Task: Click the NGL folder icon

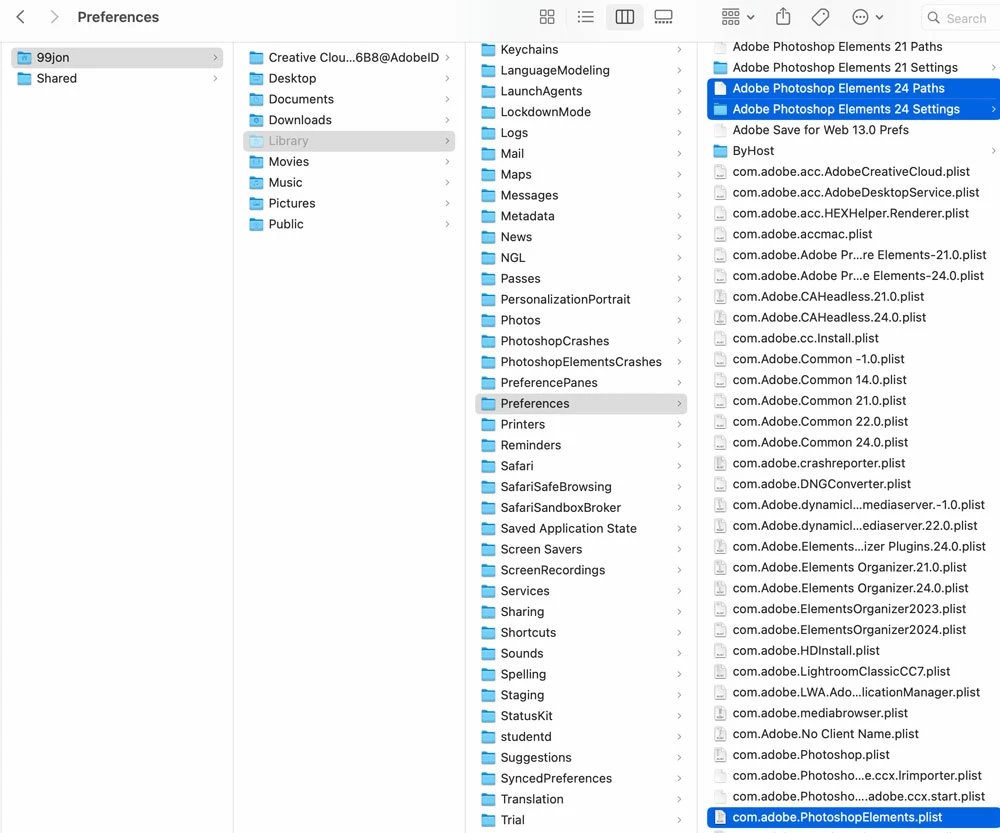Action: (x=489, y=258)
